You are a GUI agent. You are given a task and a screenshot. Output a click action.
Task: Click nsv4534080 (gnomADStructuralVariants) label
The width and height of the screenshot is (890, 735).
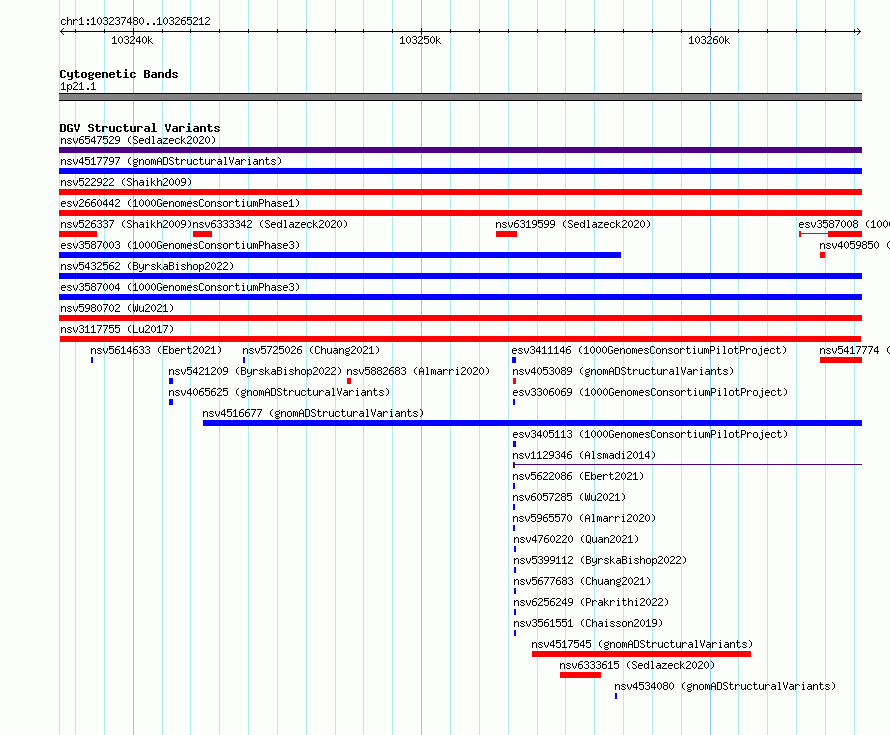click(725, 686)
